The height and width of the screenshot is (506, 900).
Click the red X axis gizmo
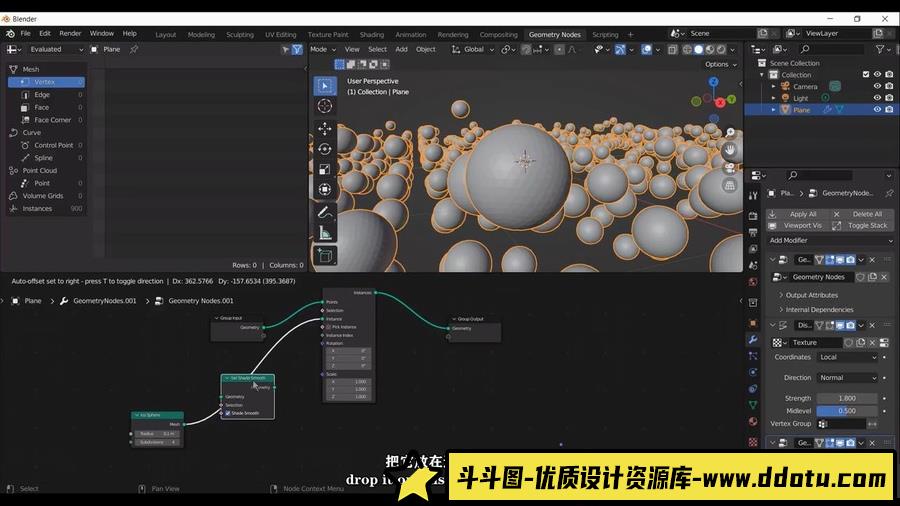(x=720, y=103)
